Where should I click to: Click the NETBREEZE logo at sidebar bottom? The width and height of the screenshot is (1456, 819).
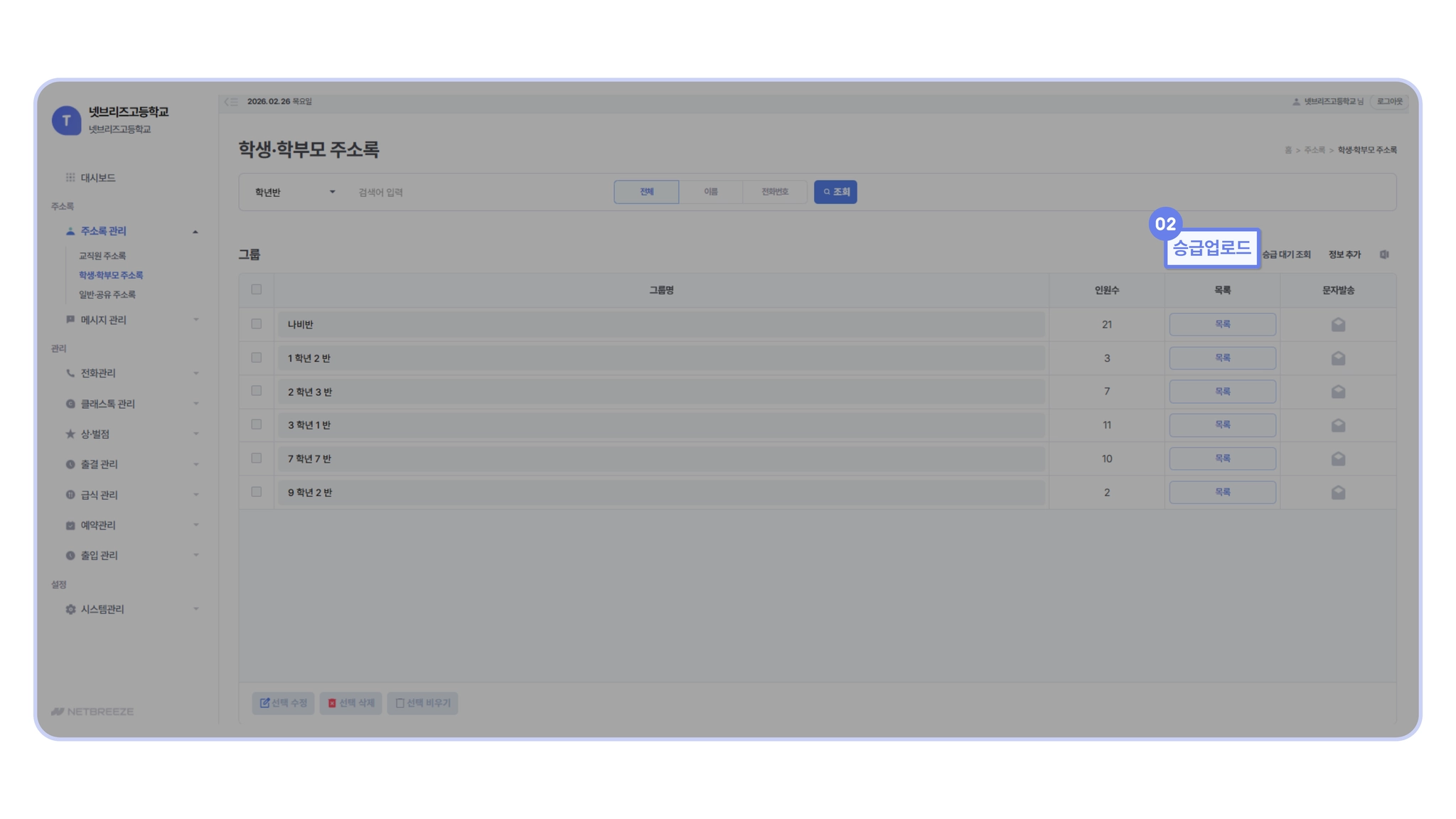click(92, 711)
